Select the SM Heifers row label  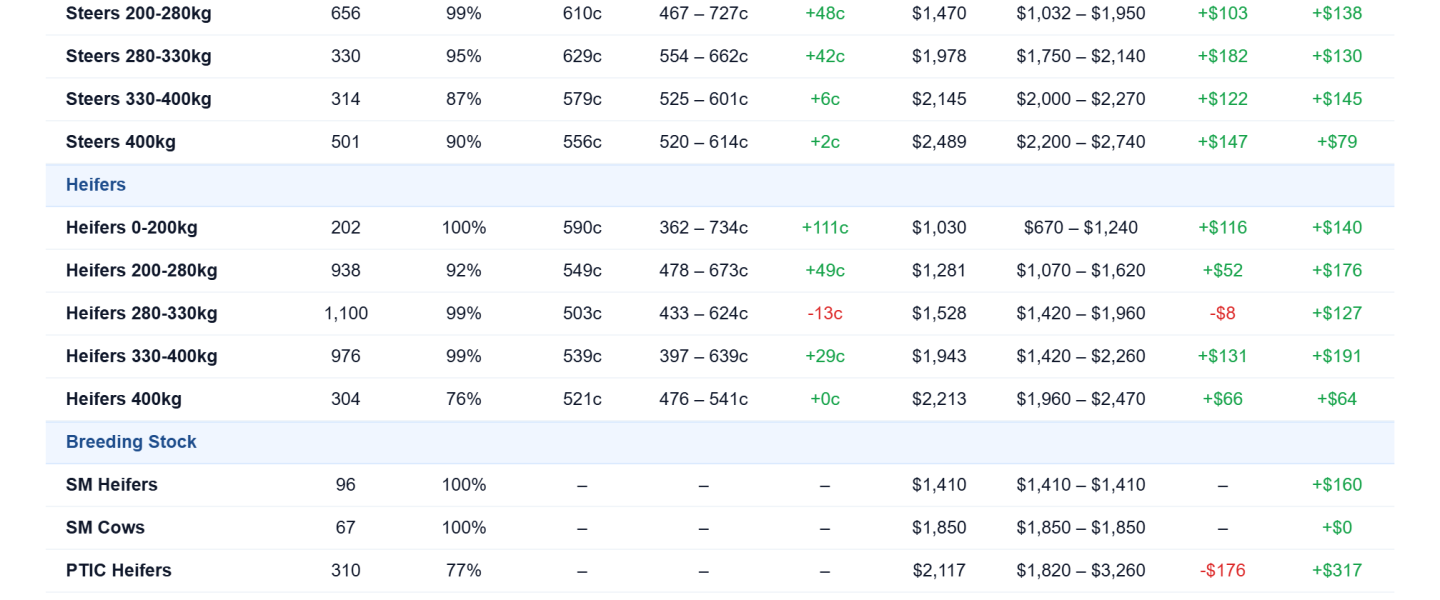pyautogui.click(x=112, y=485)
